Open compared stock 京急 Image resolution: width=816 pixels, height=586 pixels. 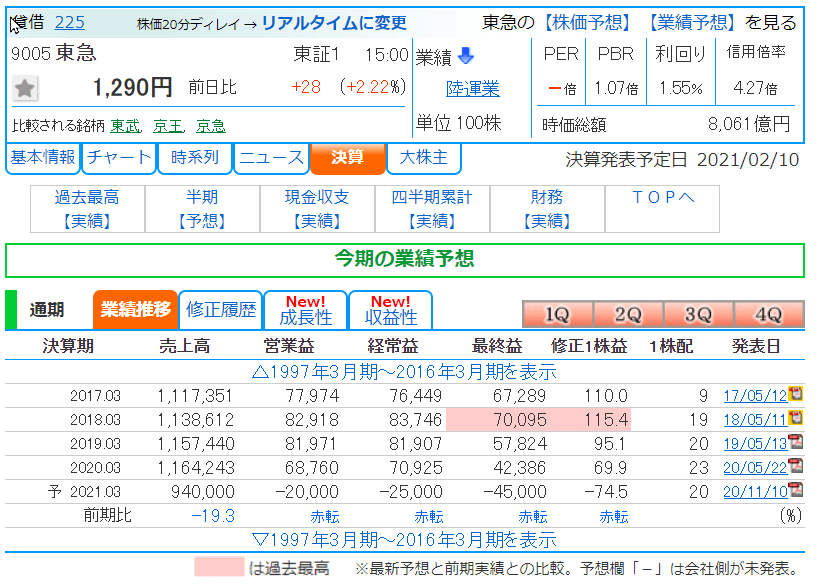tap(211, 125)
